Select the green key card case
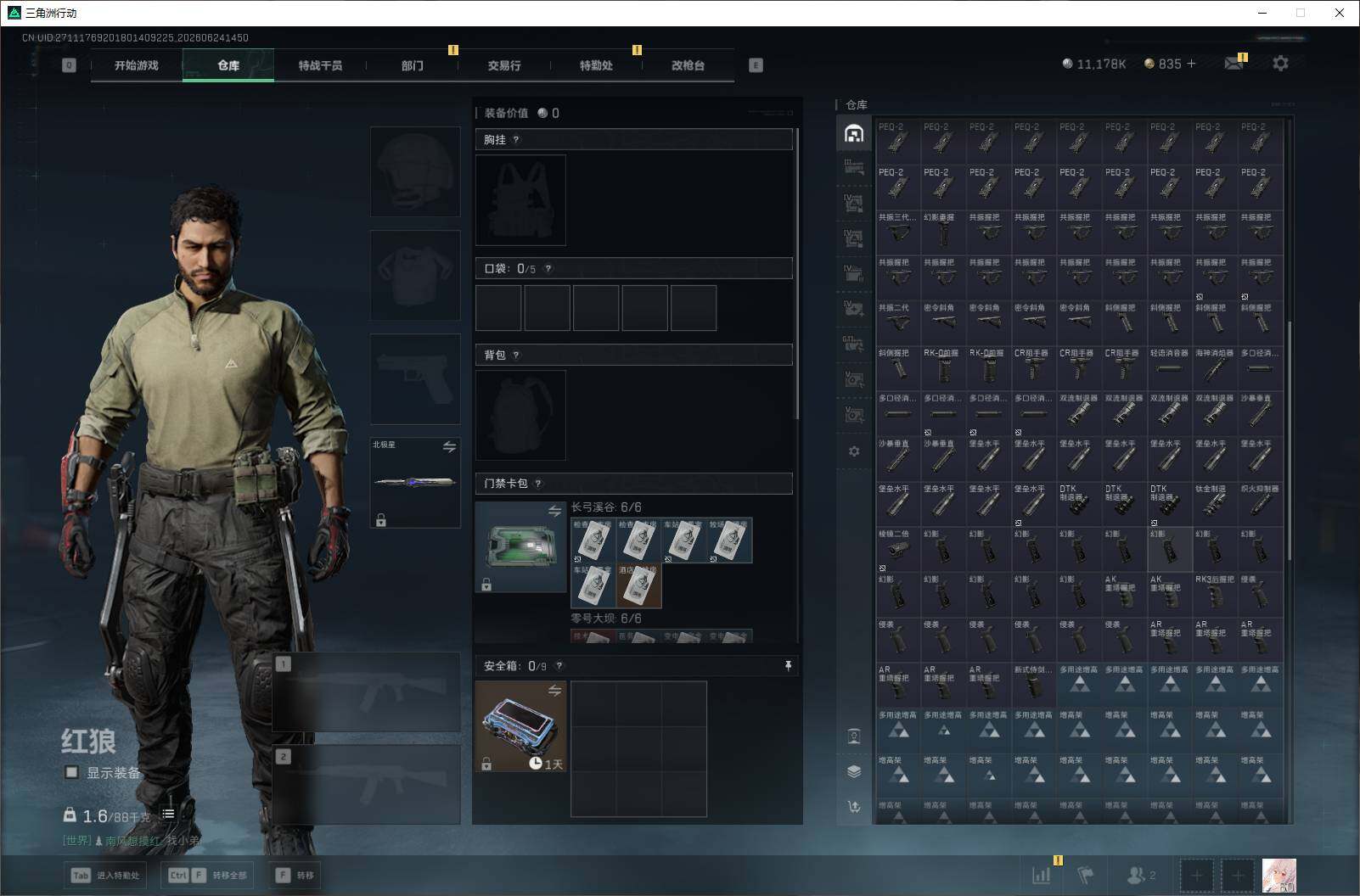 pos(520,546)
